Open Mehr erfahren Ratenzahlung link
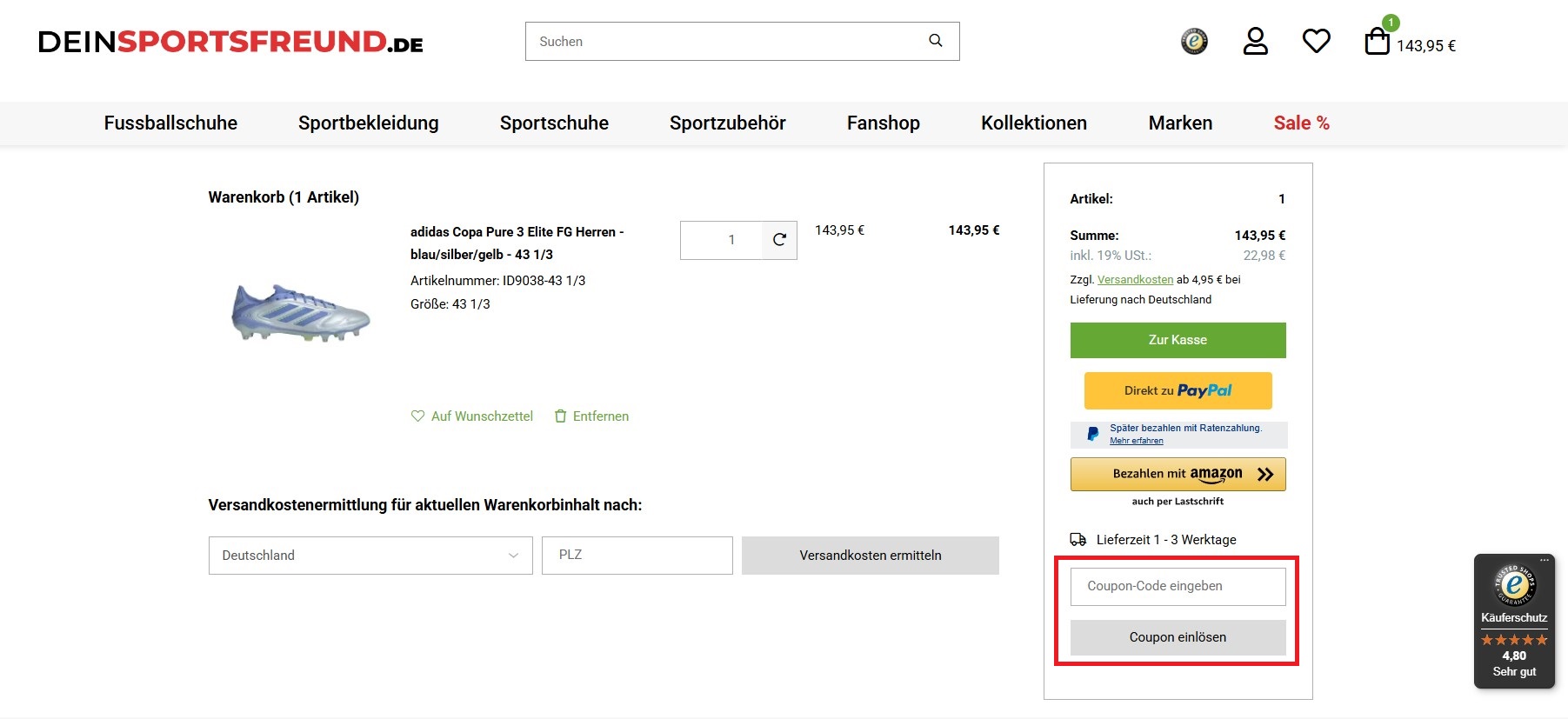1568x719 pixels. point(1136,441)
